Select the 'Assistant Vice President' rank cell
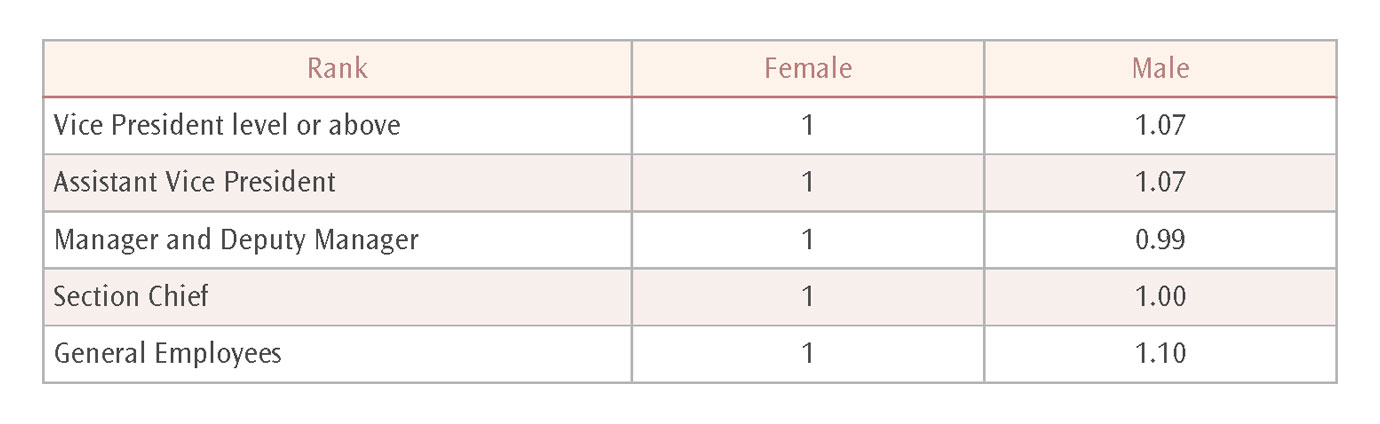The width and height of the screenshot is (1380, 424). point(195,182)
